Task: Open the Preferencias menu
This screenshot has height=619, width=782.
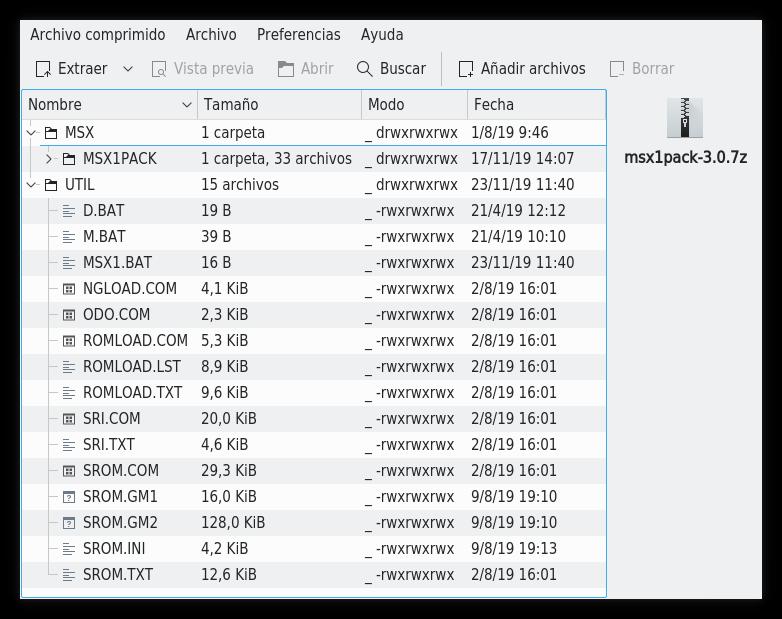Action: [x=298, y=34]
